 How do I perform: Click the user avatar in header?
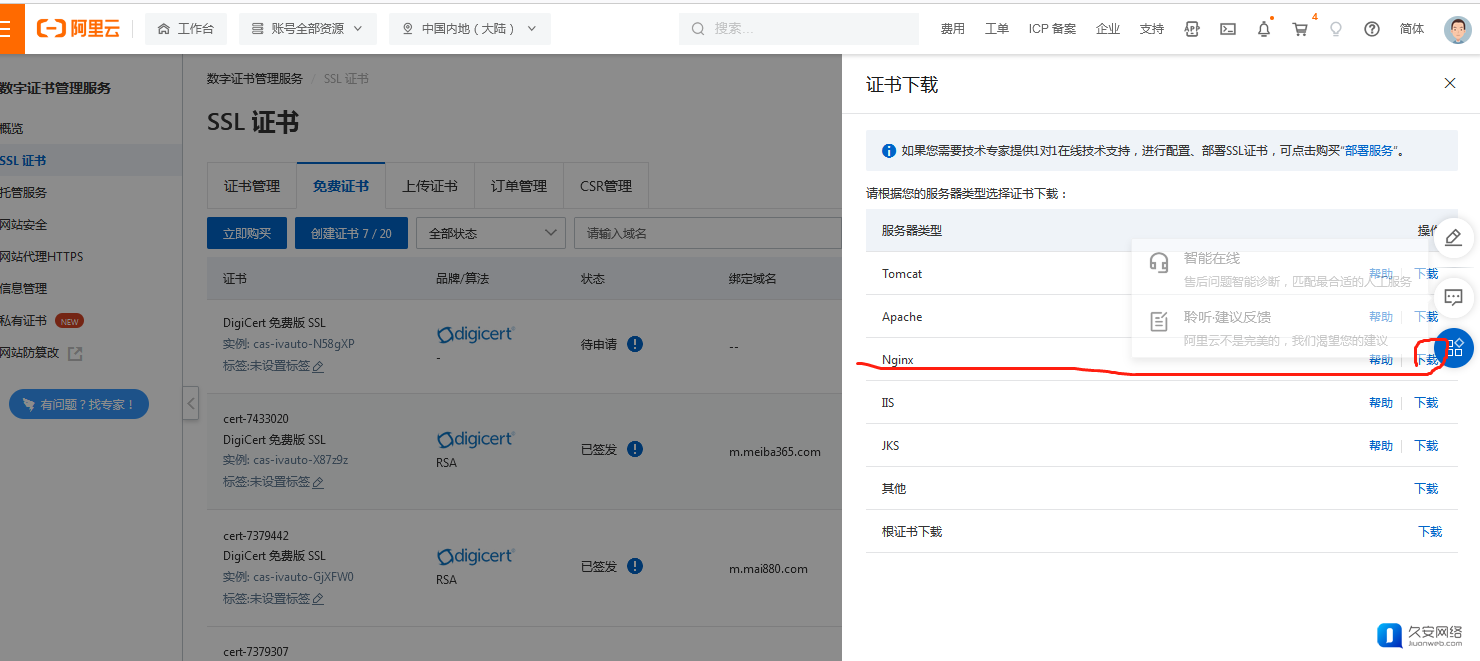pos(1457,29)
